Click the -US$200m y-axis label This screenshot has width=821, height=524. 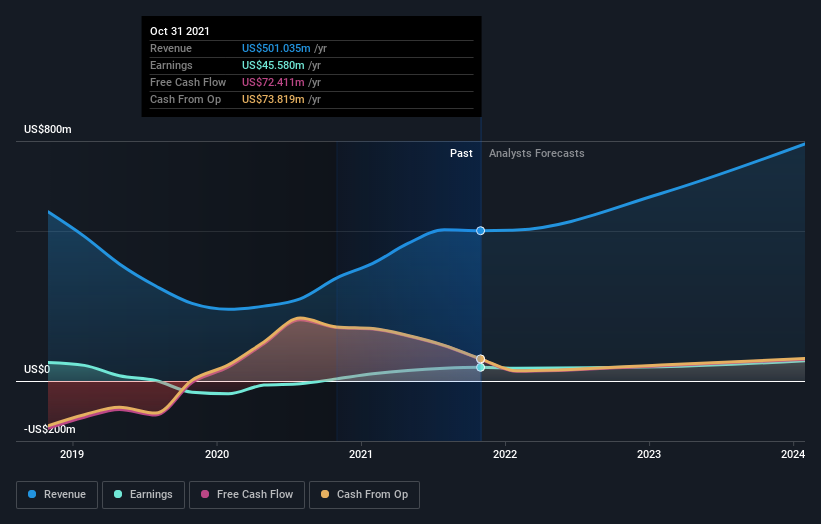[50, 429]
